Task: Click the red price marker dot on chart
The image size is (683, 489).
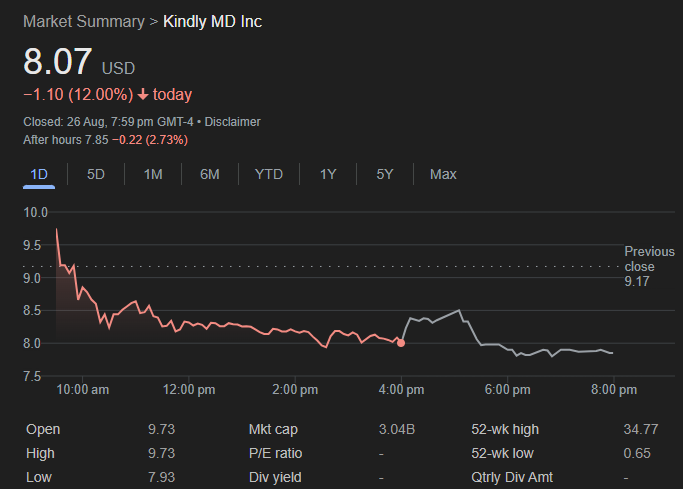Action: 401,343
